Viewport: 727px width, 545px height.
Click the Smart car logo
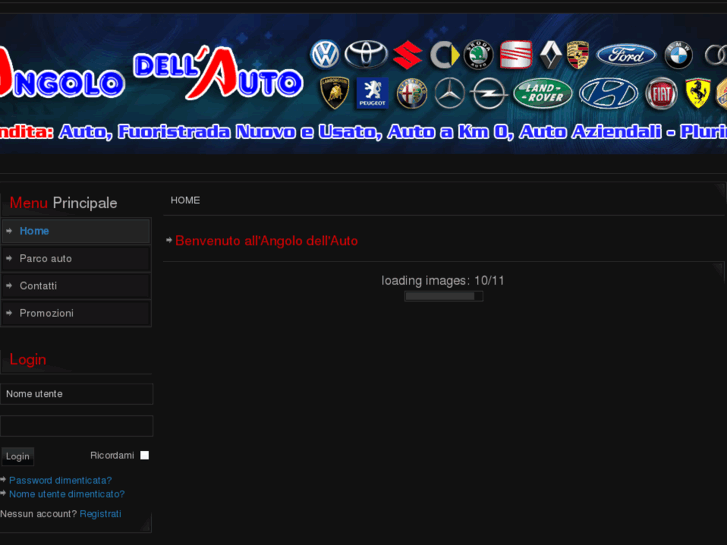[x=444, y=55]
